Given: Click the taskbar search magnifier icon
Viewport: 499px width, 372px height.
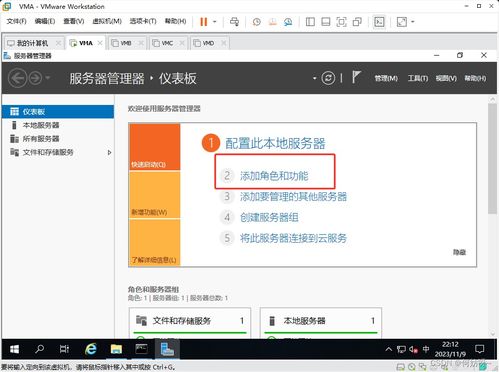Looking at the screenshot, I should 39,349.
